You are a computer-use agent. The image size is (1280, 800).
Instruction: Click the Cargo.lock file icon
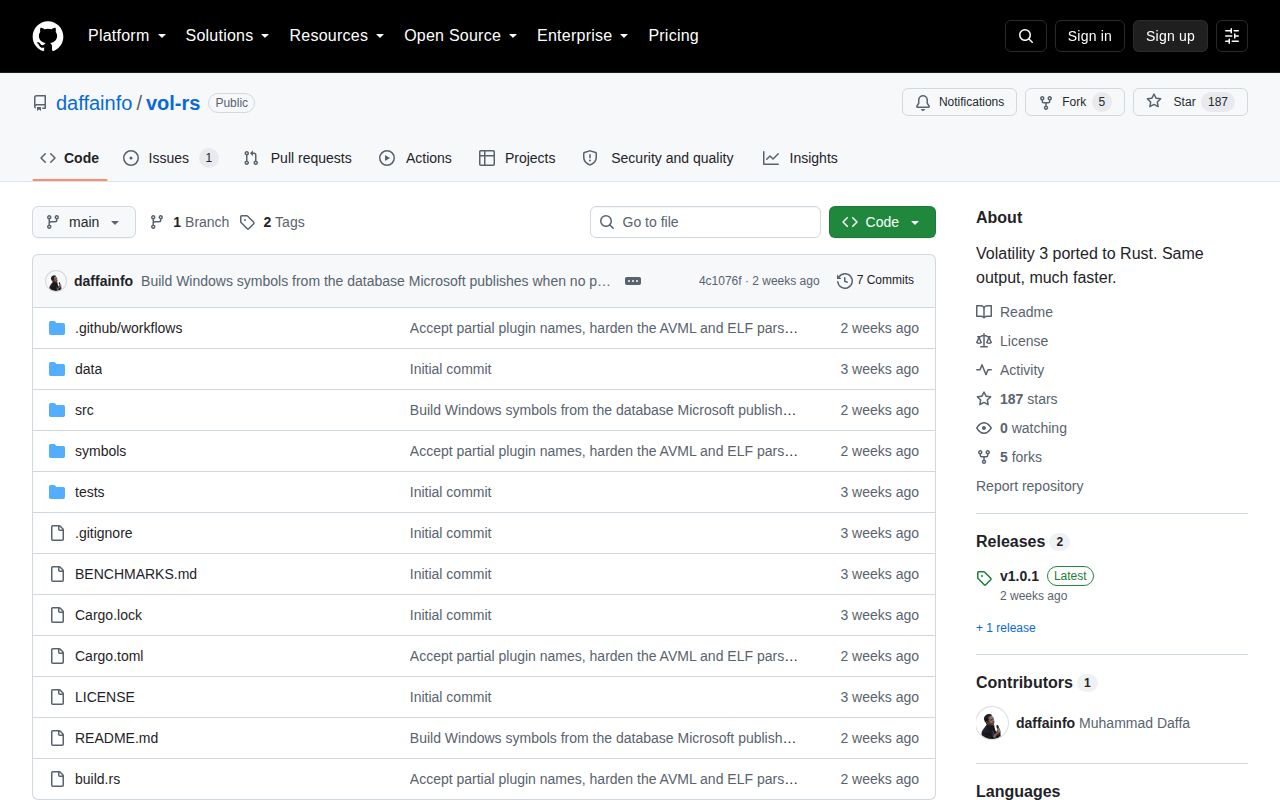tap(57, 615)
